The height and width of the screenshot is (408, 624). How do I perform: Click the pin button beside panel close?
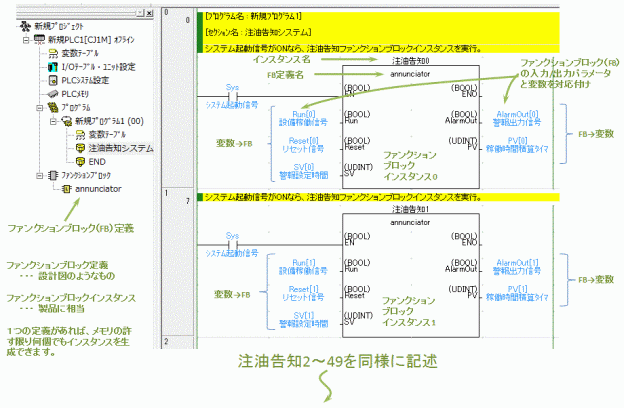pos(140,13)
